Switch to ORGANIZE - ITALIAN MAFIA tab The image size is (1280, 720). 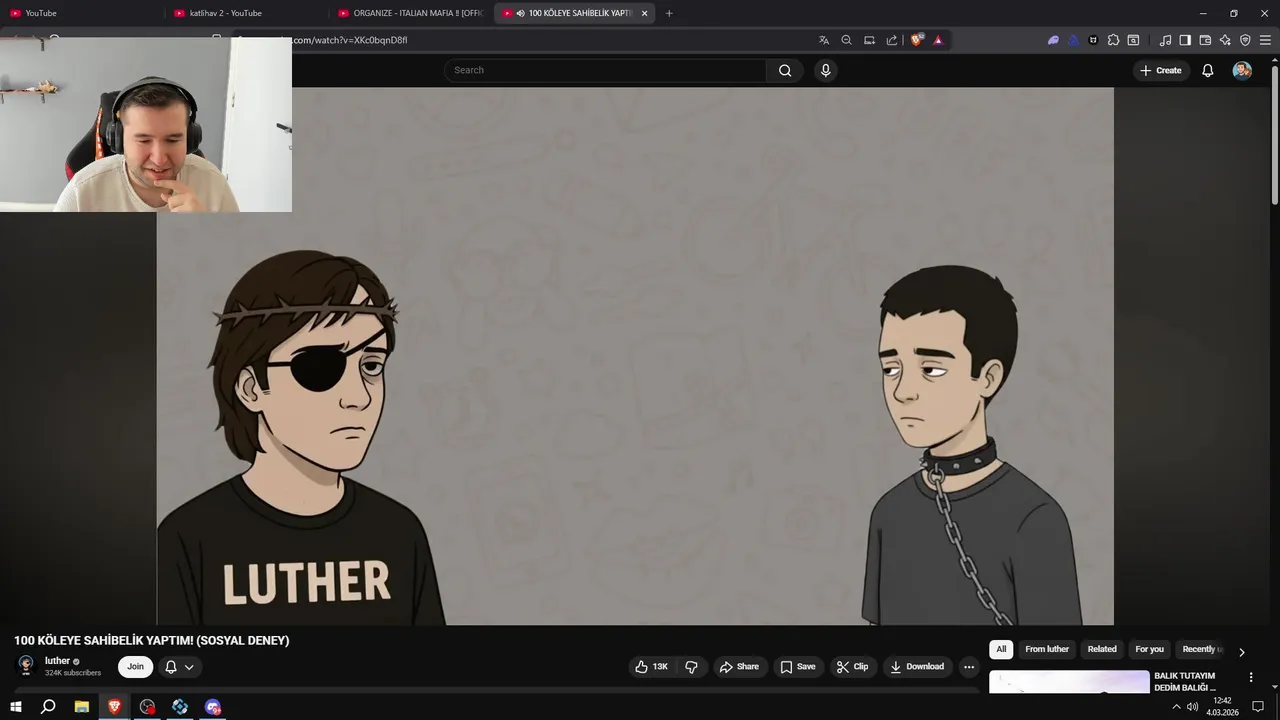410,13
